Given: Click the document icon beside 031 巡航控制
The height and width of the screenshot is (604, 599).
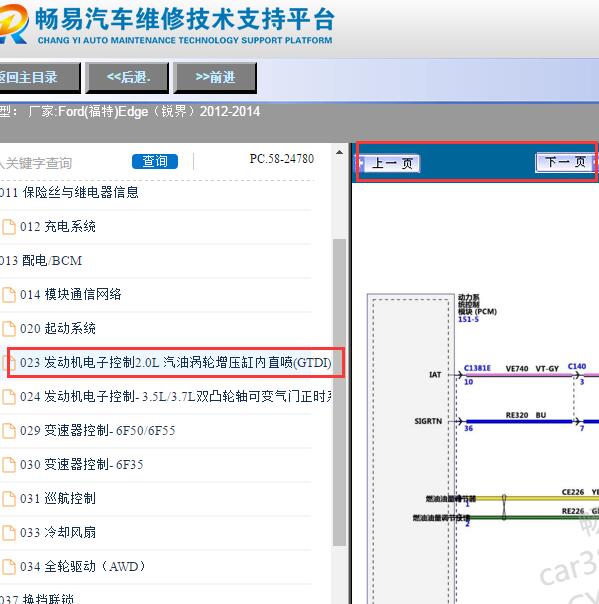Looking at the screenshot, I should coord(9,499).
